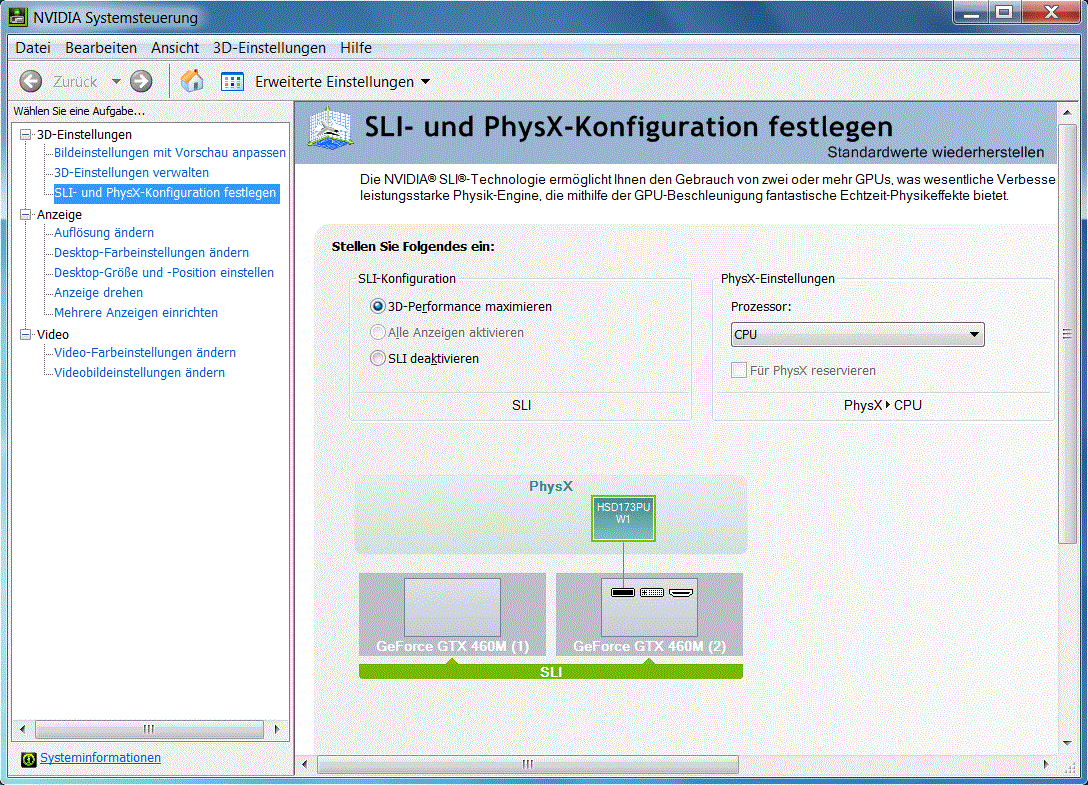Open the Datei menu

pos(33,48)
